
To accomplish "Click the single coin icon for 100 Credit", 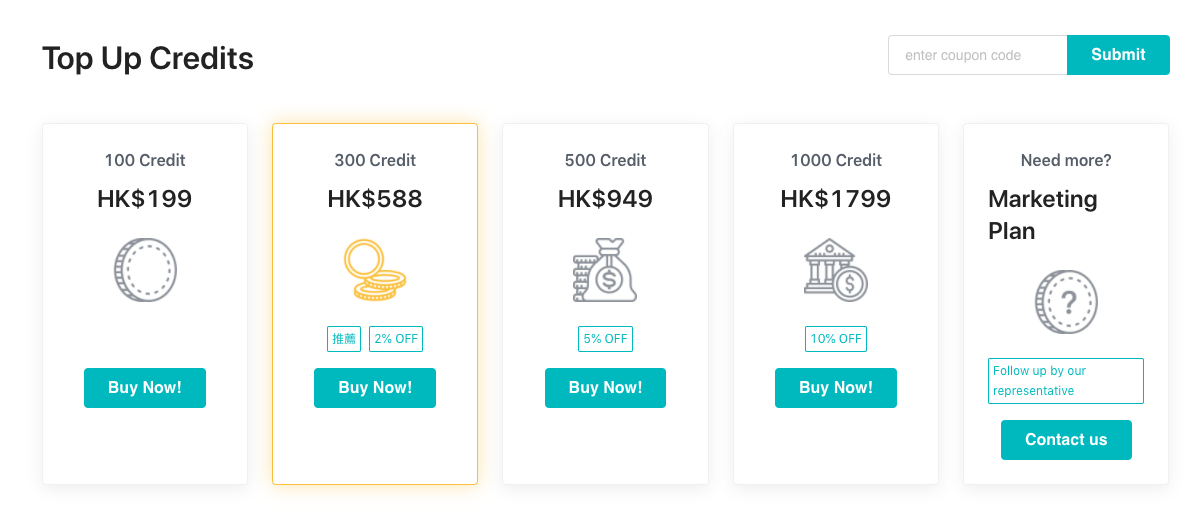I will pos(145,270).
